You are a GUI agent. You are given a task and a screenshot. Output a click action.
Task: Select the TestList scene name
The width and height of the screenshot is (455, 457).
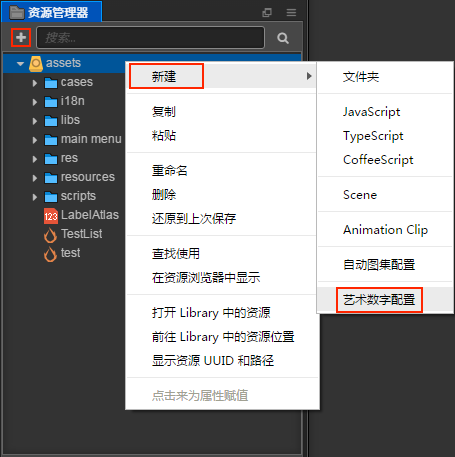(82, 234)
